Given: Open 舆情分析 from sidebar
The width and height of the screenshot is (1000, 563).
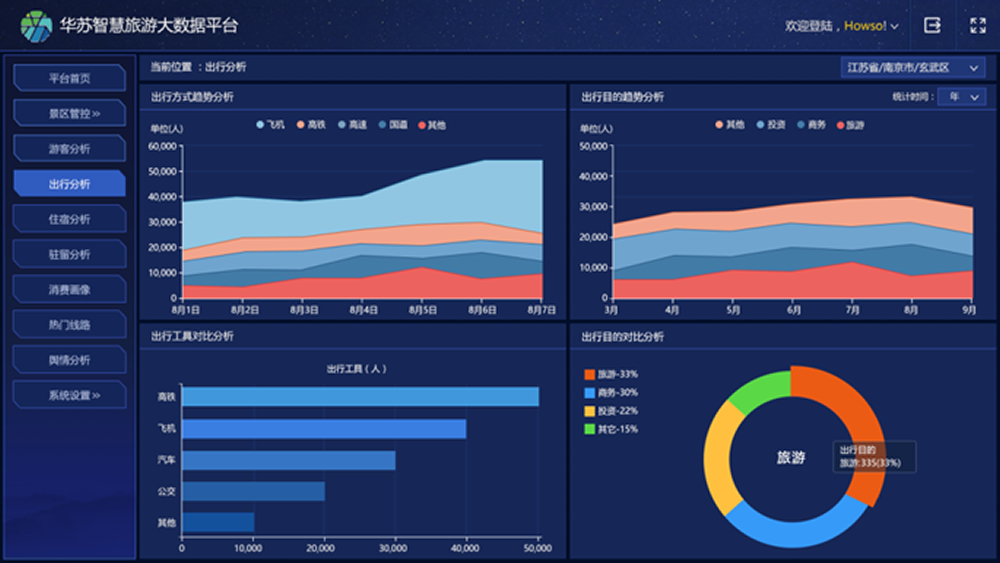Looking at the screenshot, I should 70,359.
